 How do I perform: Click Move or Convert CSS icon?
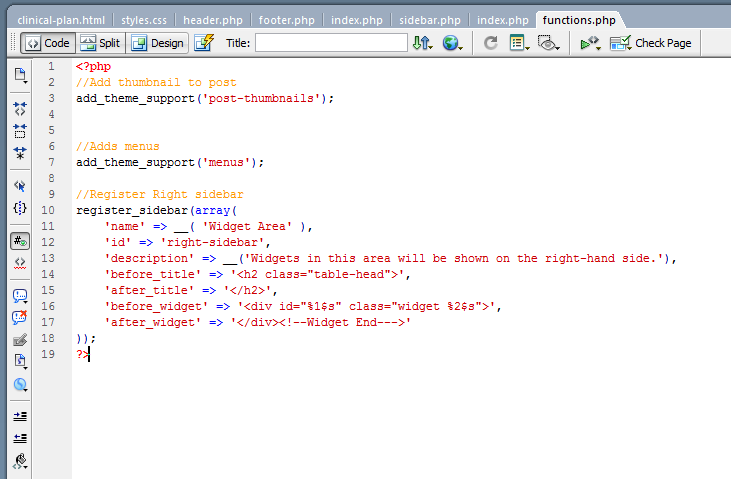(20, 384)
